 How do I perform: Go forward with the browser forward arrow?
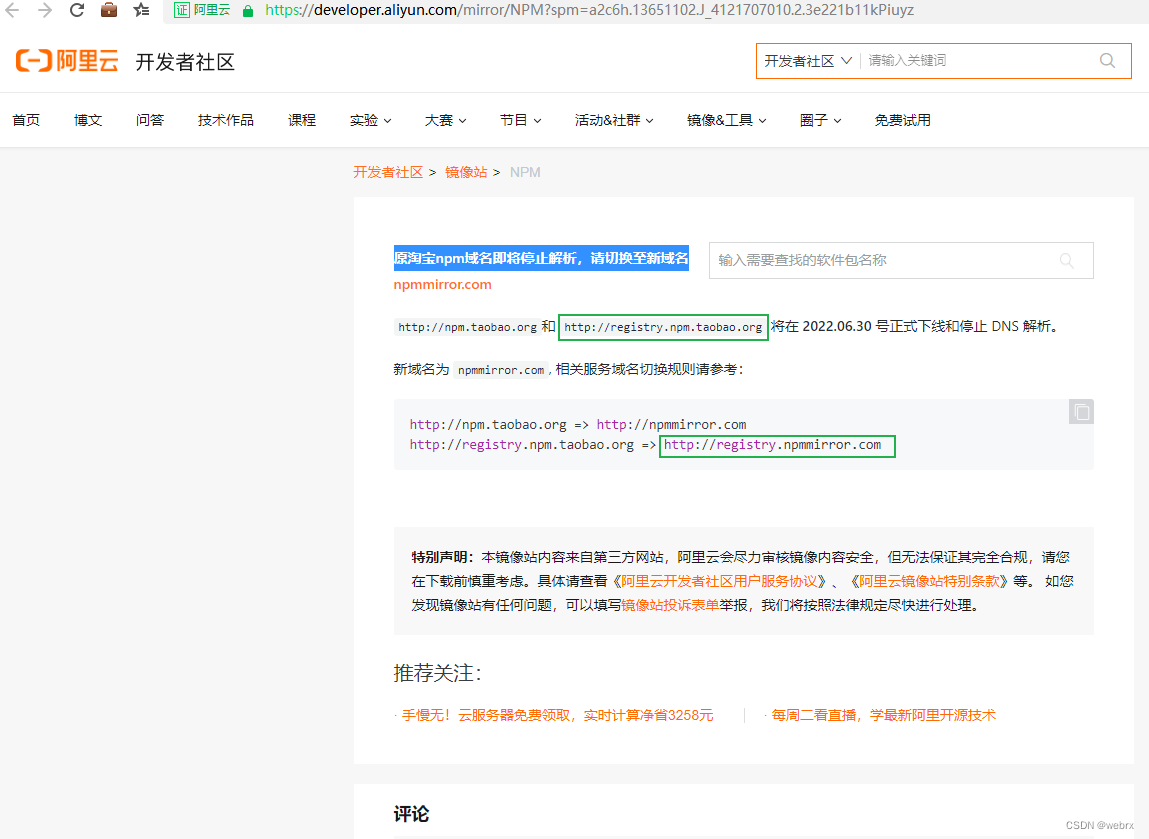(45, 10)
